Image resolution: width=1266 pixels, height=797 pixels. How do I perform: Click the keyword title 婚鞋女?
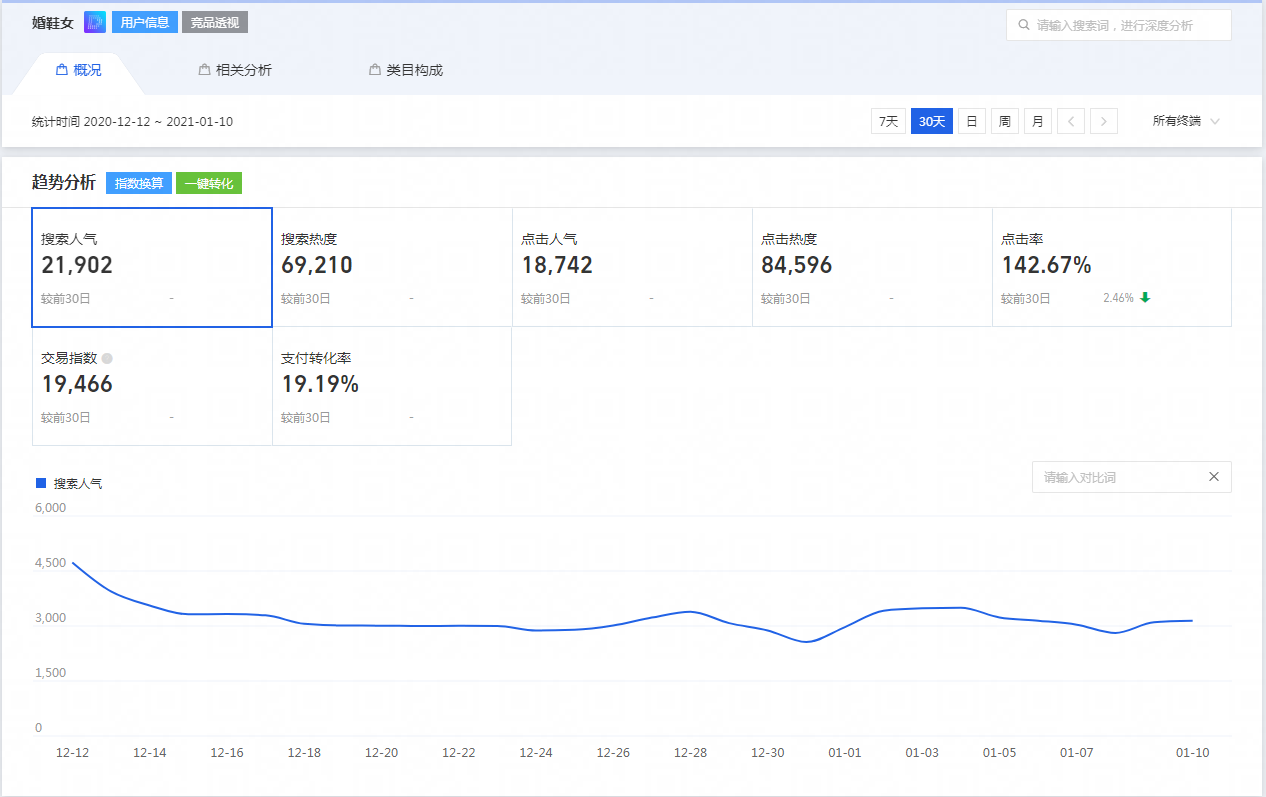(54, 22)
